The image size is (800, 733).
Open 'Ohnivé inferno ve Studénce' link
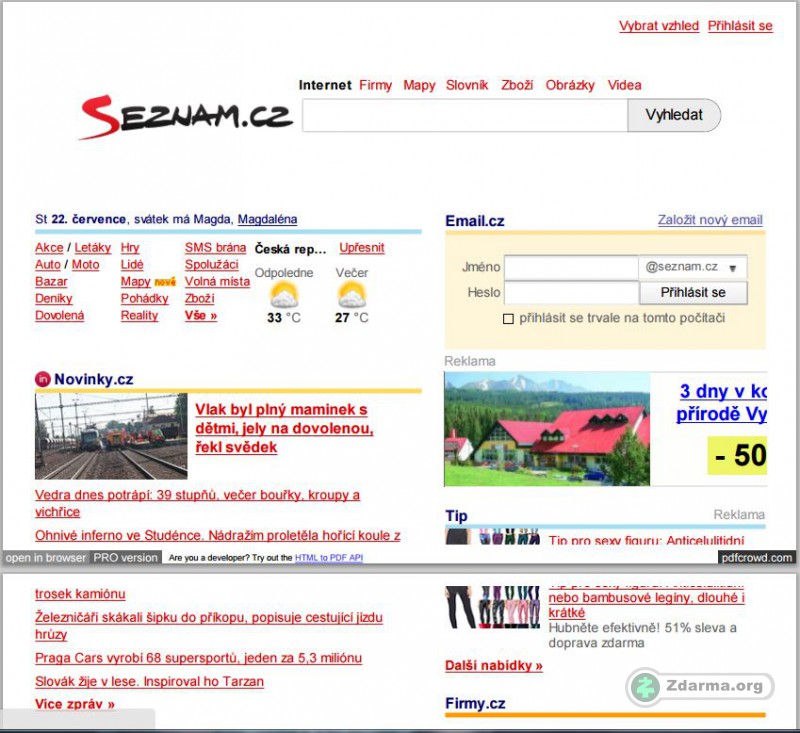tap(218, 536)
